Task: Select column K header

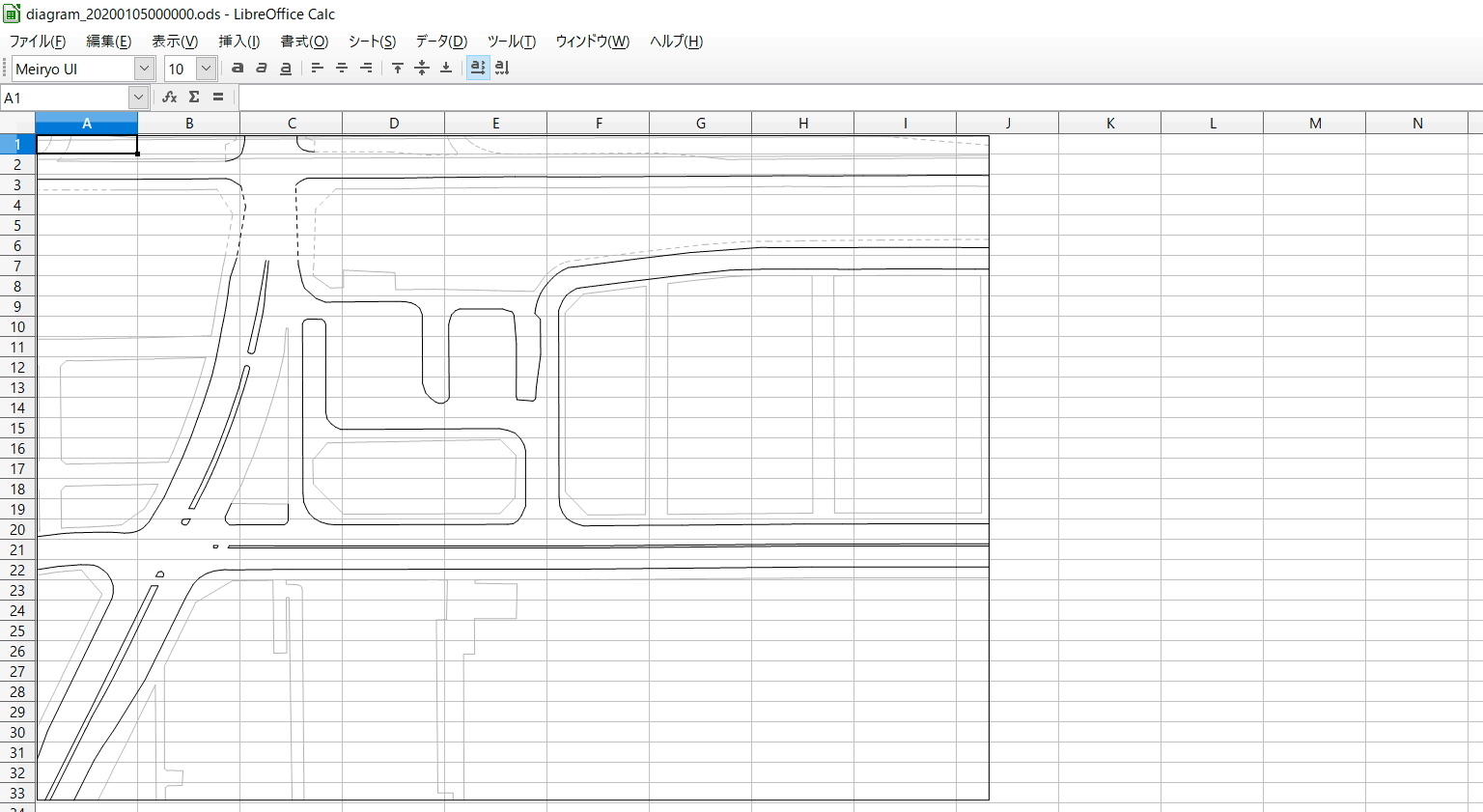Action: click(x=1110, y=123)
